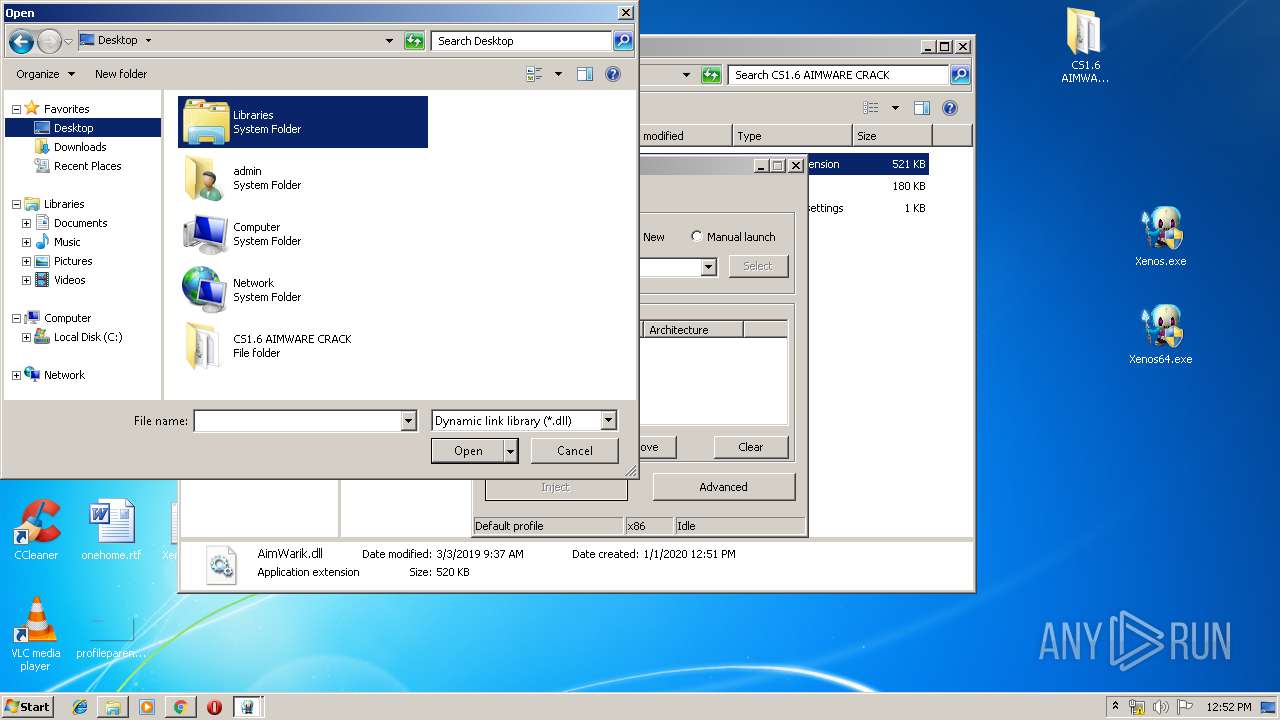The width and height of the screenshot is (1280, 720).
Task: Click the Search Desktop magnifier icon
Action: coord(623,41)
